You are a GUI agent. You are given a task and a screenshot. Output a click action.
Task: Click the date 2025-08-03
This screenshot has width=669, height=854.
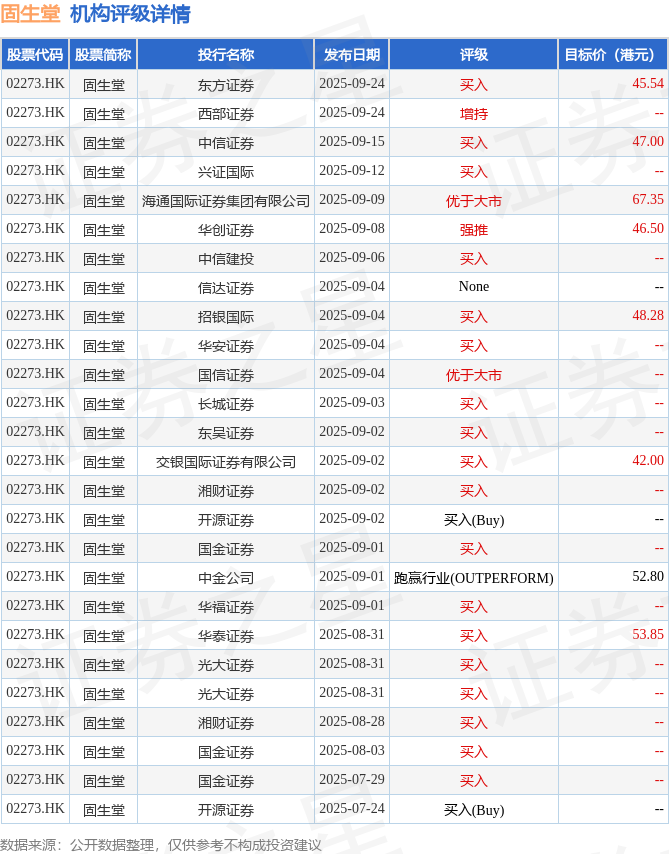351,750
